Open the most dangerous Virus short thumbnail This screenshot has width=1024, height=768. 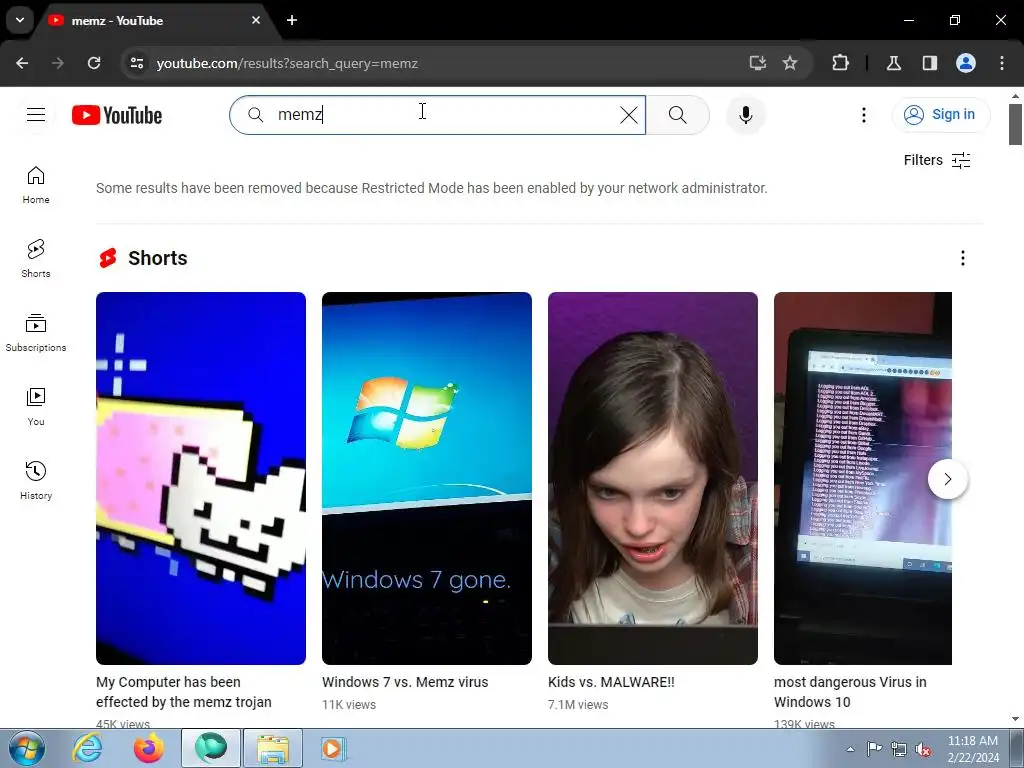[x=863, y=478]
